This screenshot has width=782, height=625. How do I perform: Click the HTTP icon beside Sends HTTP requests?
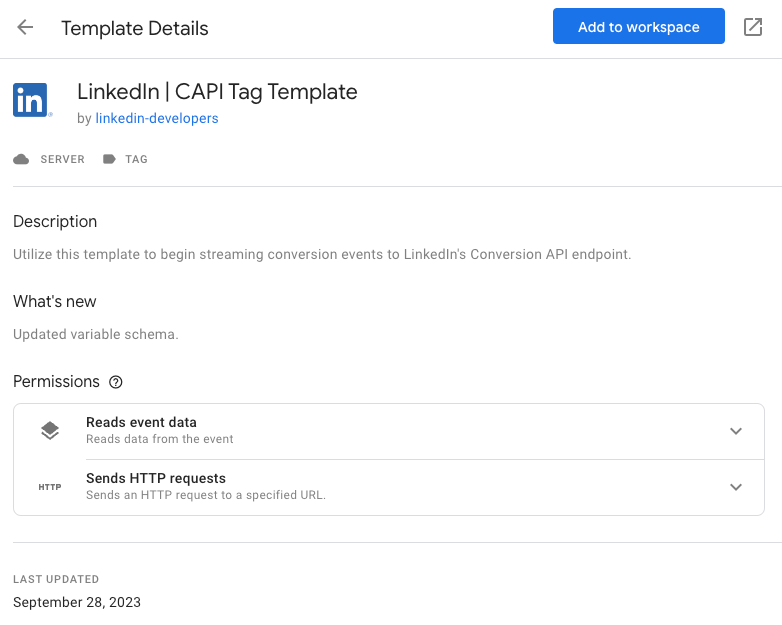point(50,487)
